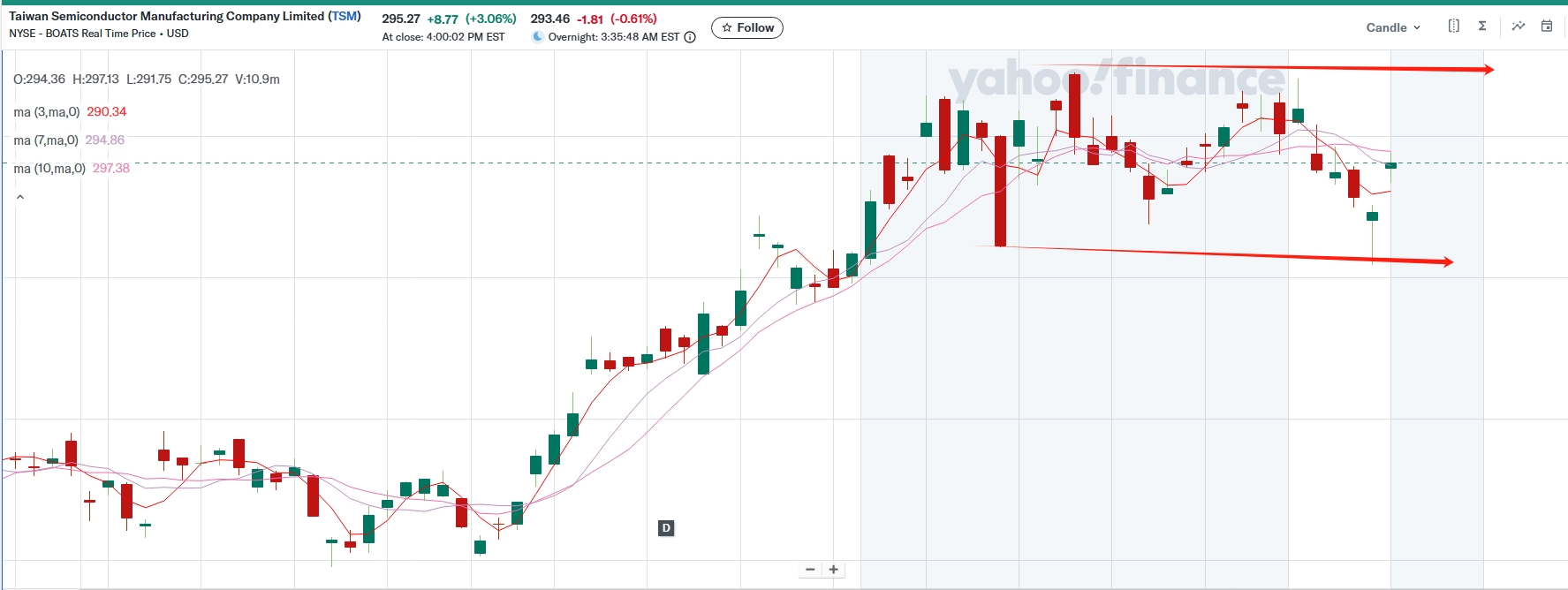Open the Candle chart type dropdown
The height and width of the screenshot is (590, 1568).
click(x=1392, y=27)
